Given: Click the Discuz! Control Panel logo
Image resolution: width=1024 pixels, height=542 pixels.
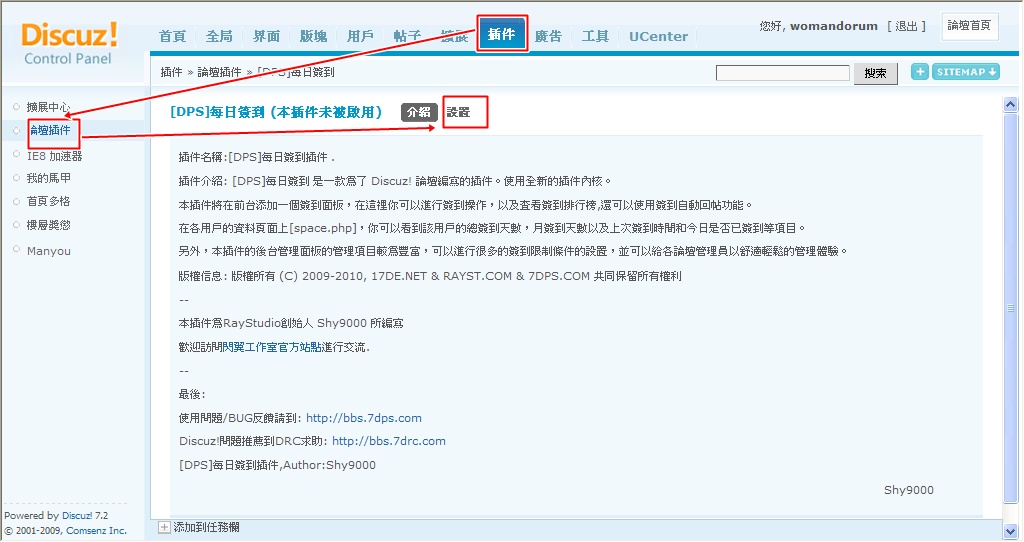Looking at the screenshot, I should click(69, 44).
